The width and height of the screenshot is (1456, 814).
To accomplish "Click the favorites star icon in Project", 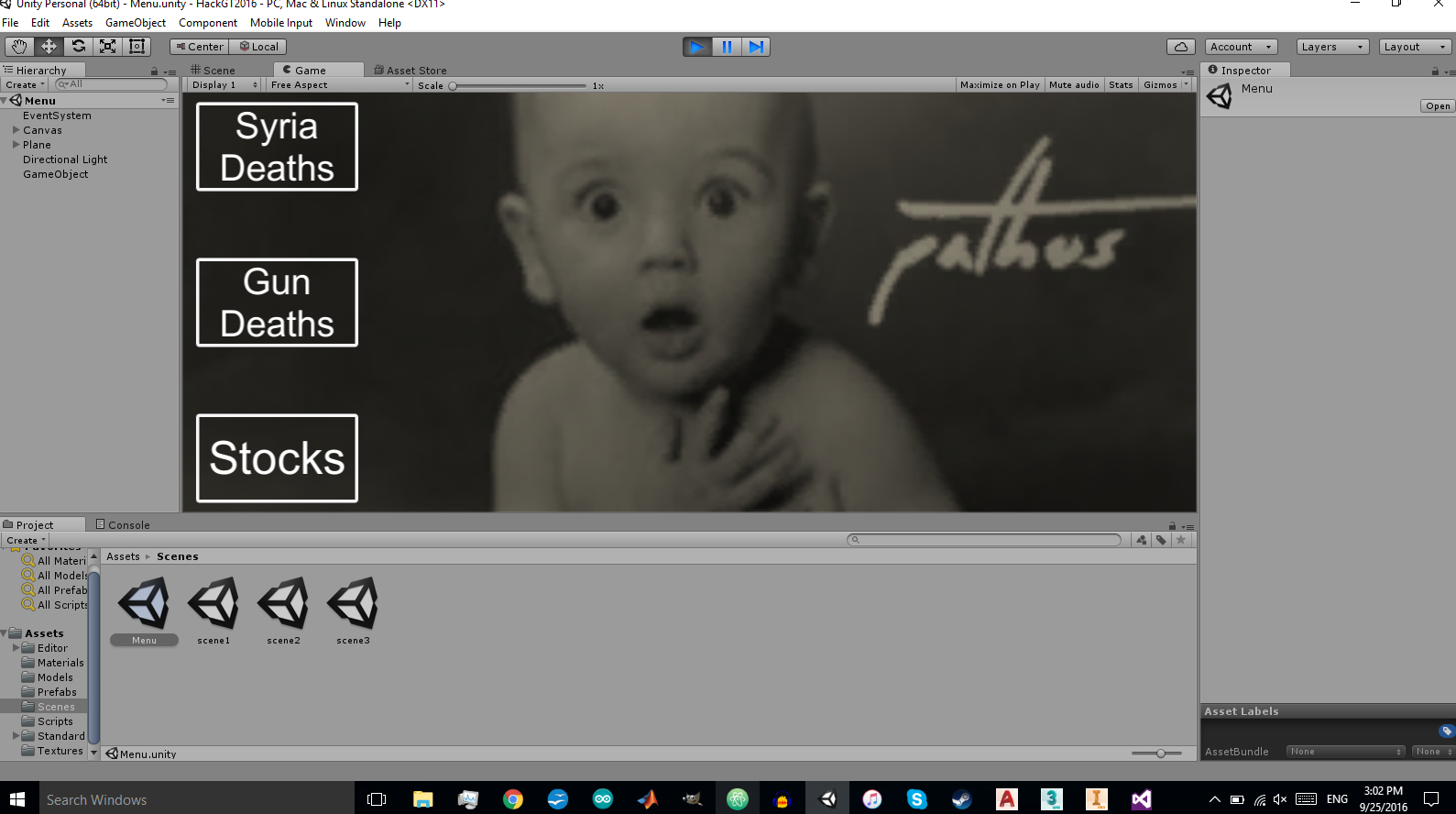I will tap(1181, 540).
